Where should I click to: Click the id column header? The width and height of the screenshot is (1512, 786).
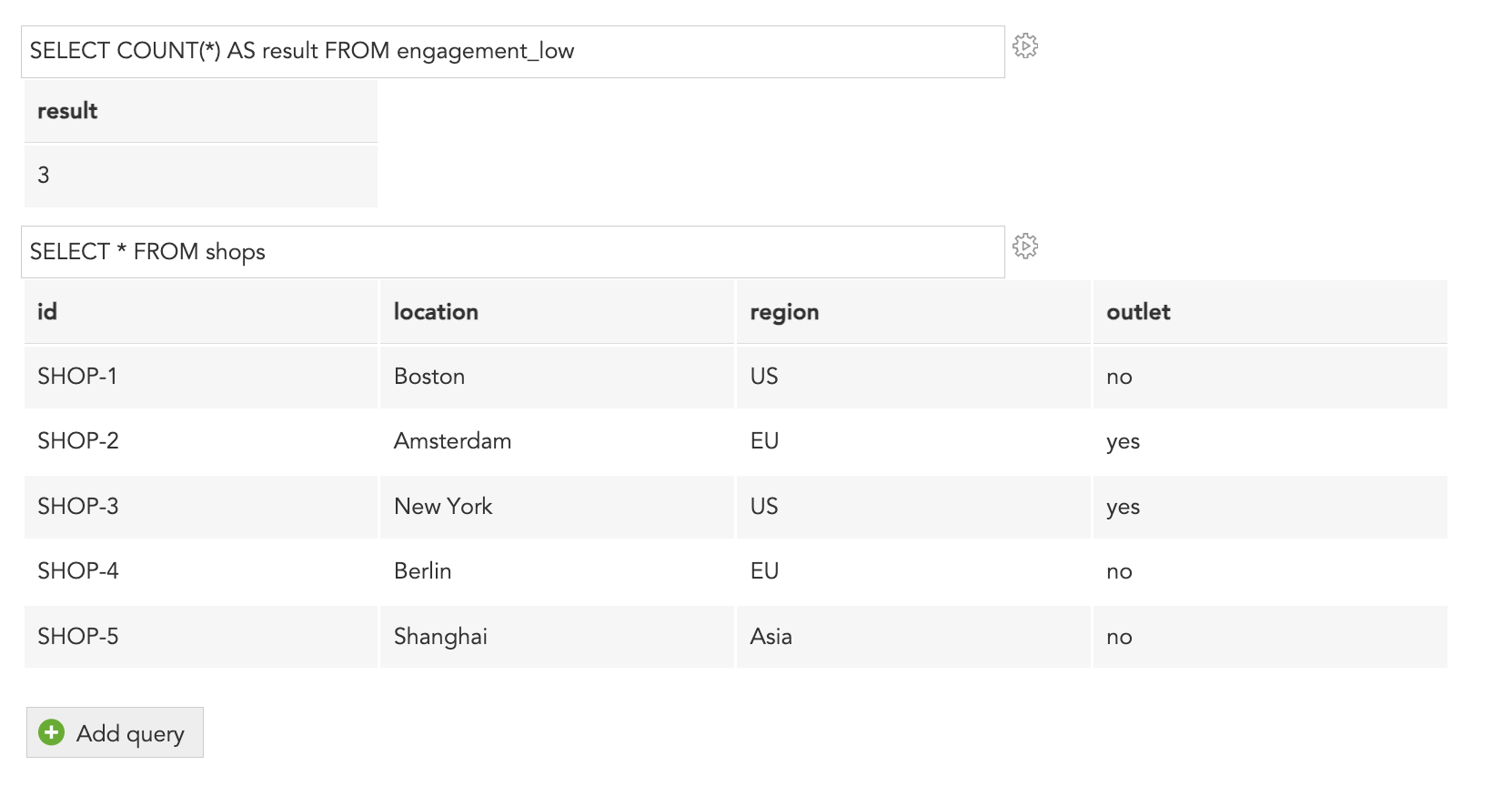pyautogui.click(x=201, y=312)
